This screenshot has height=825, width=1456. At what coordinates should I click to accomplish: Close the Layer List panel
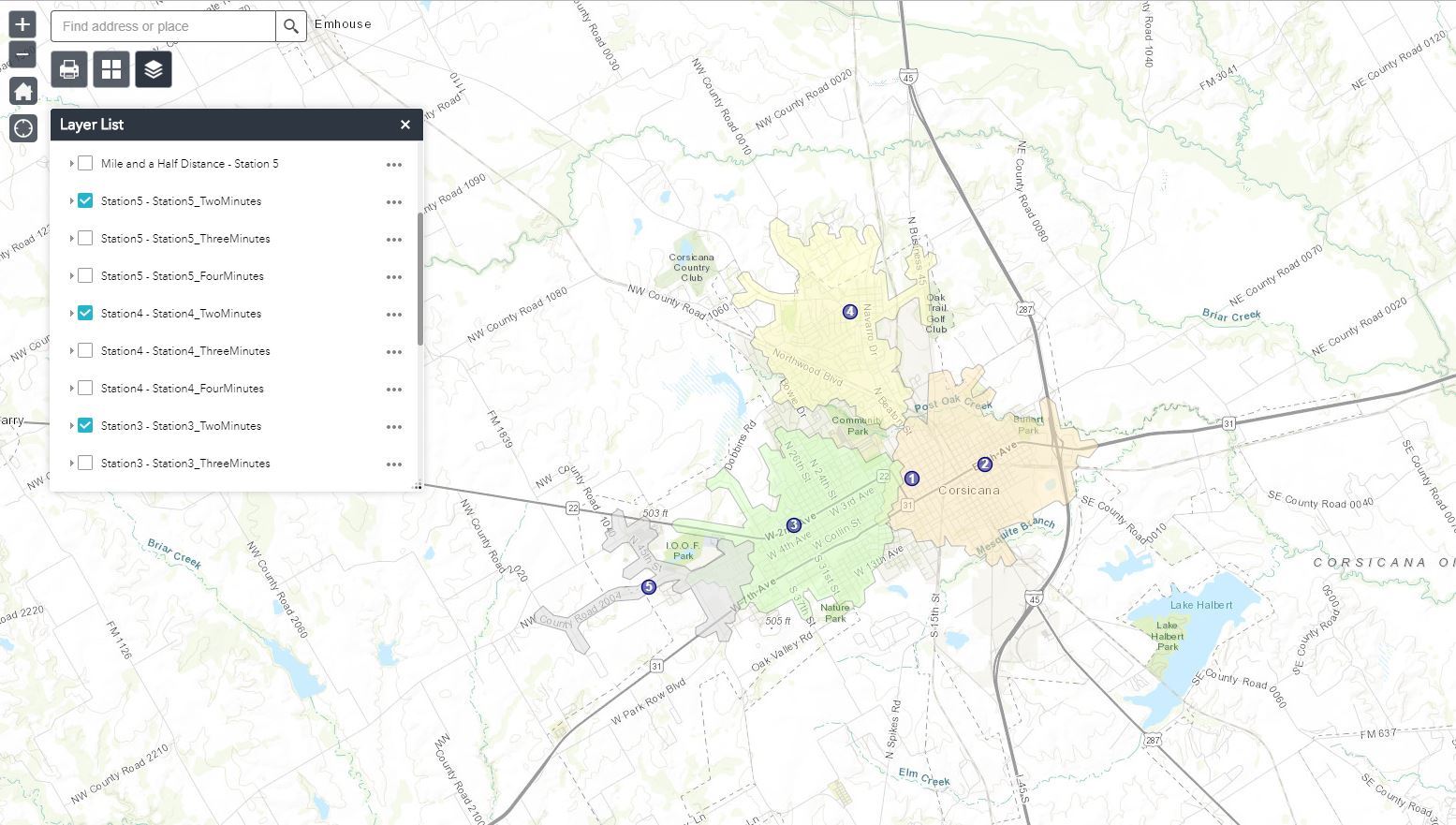(x=405, y=125)
